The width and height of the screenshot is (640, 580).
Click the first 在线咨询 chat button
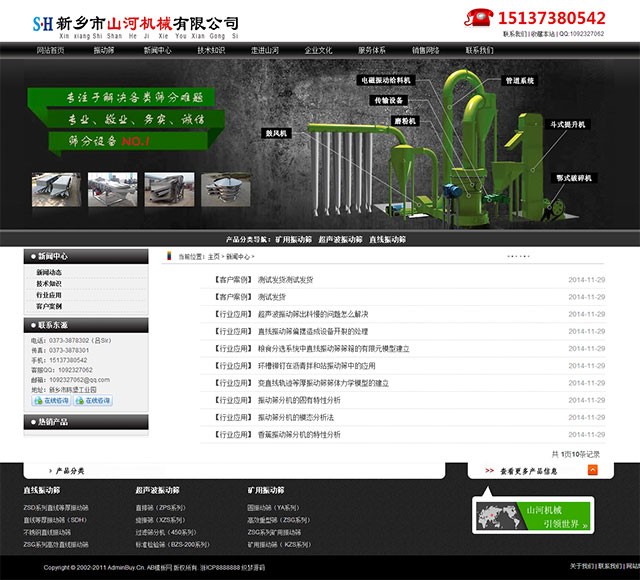(51, 400)
